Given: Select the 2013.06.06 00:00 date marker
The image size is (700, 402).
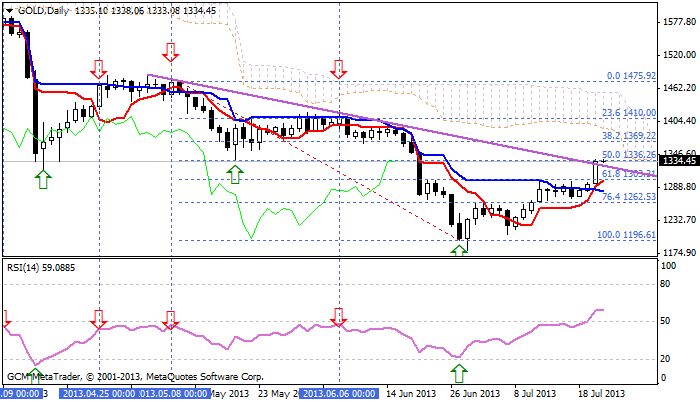Looking at the screenshot, I should [x=339, y=394].
